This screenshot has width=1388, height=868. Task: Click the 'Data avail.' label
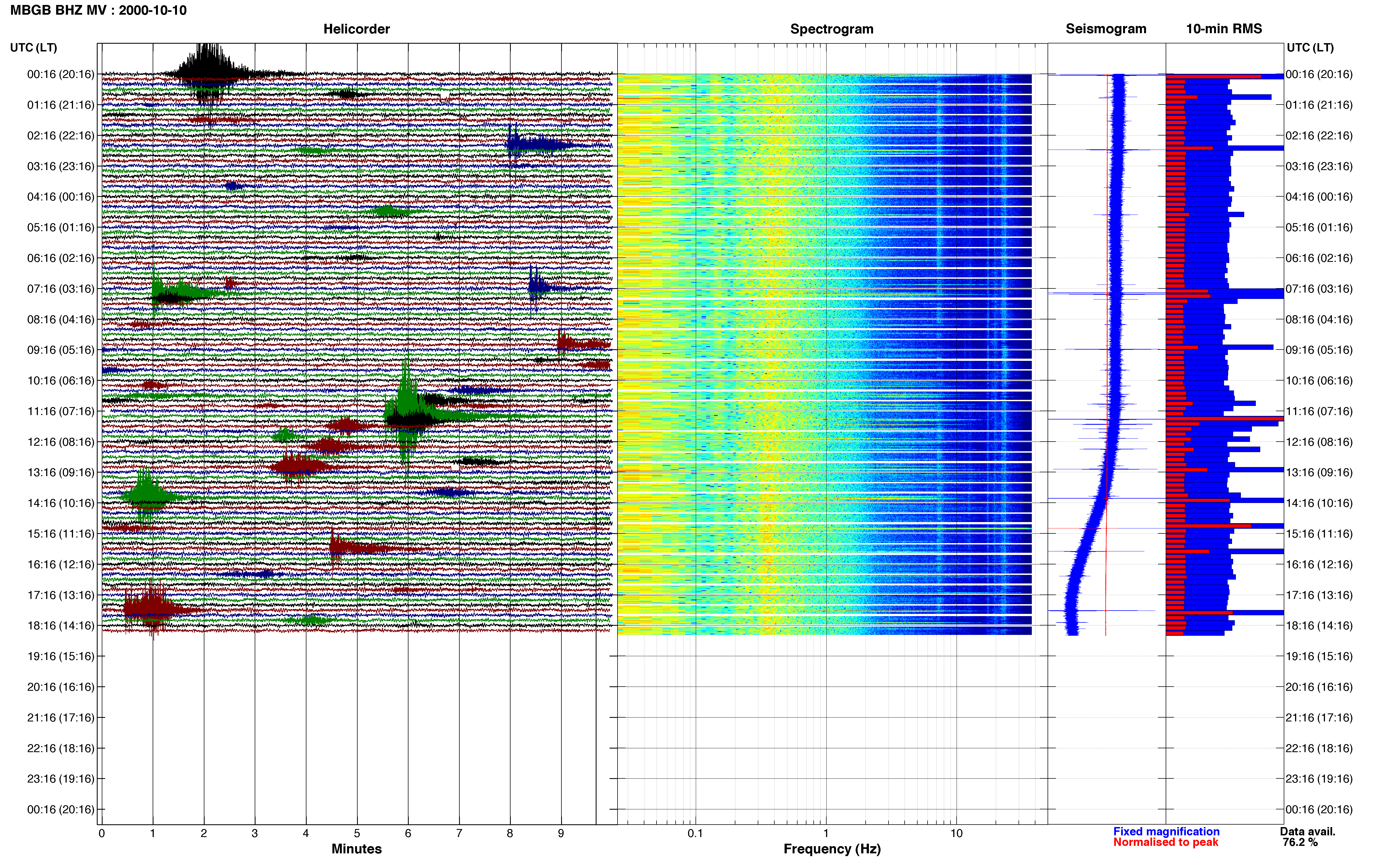pyautogui.click(x=1308, y=832)
